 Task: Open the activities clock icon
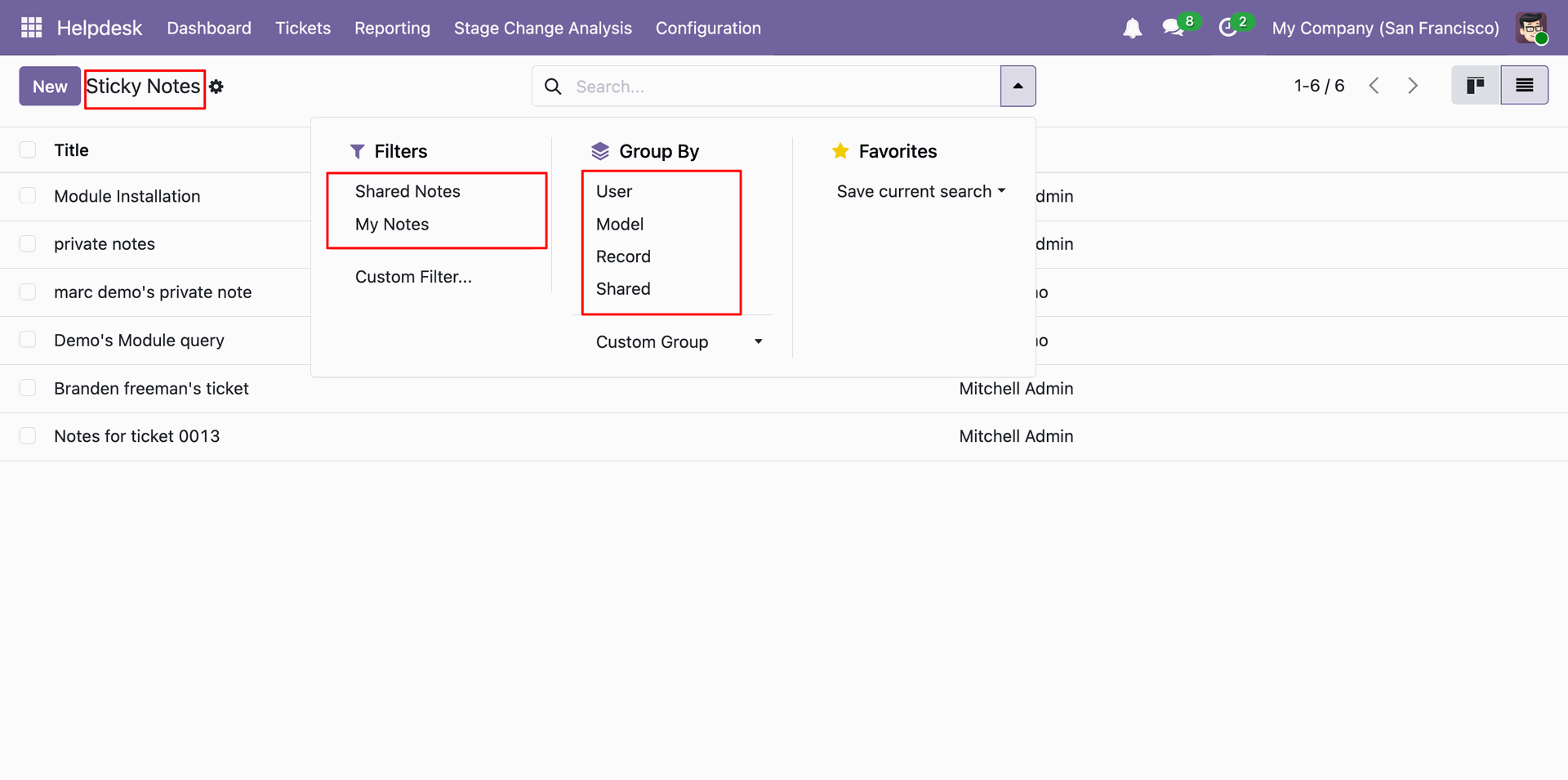[1227, 29]
